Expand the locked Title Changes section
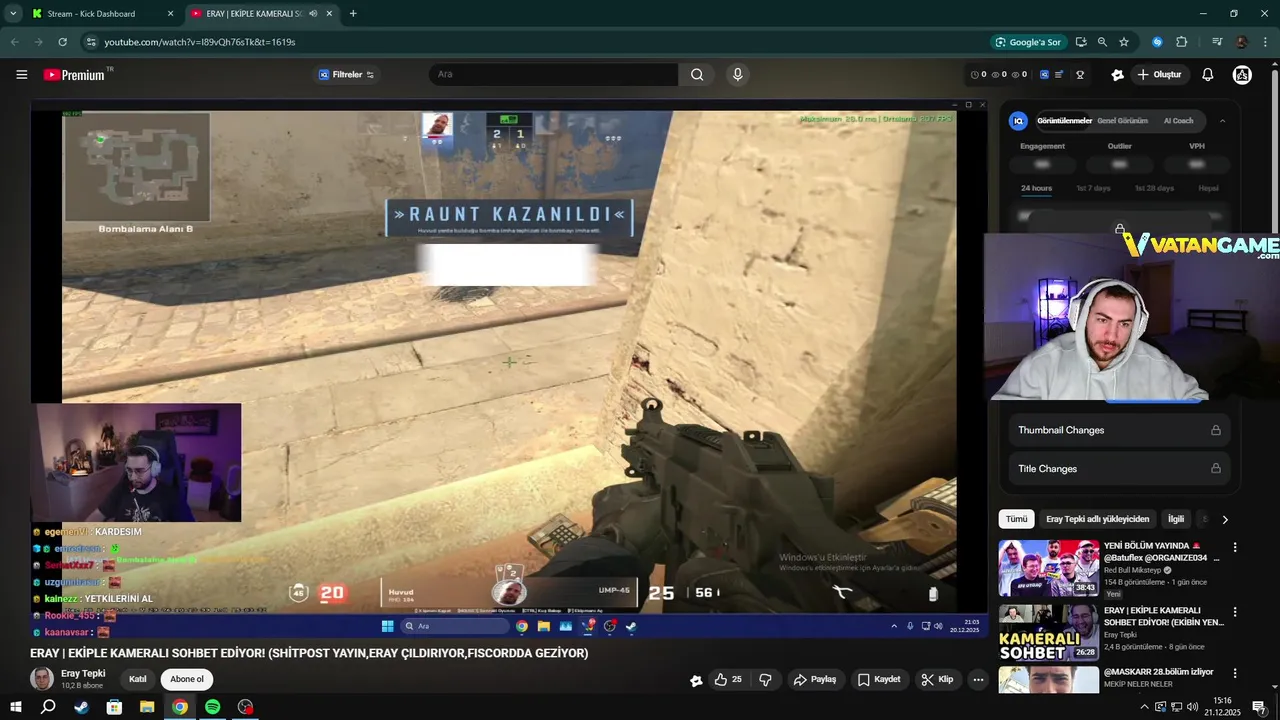 click(1119, 468)
